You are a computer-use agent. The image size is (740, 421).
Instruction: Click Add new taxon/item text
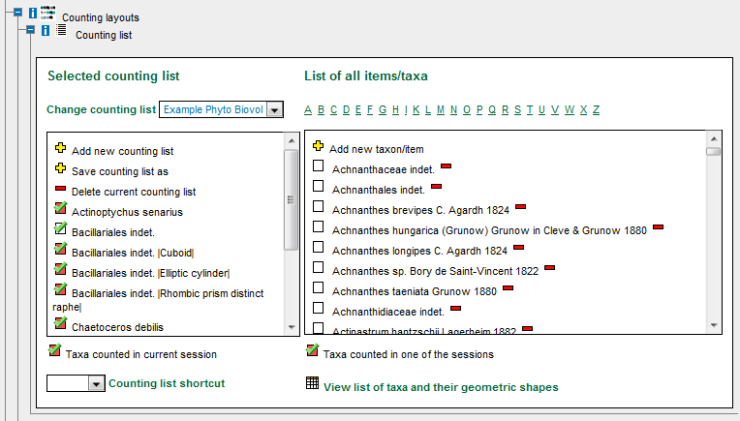[377, 149]
